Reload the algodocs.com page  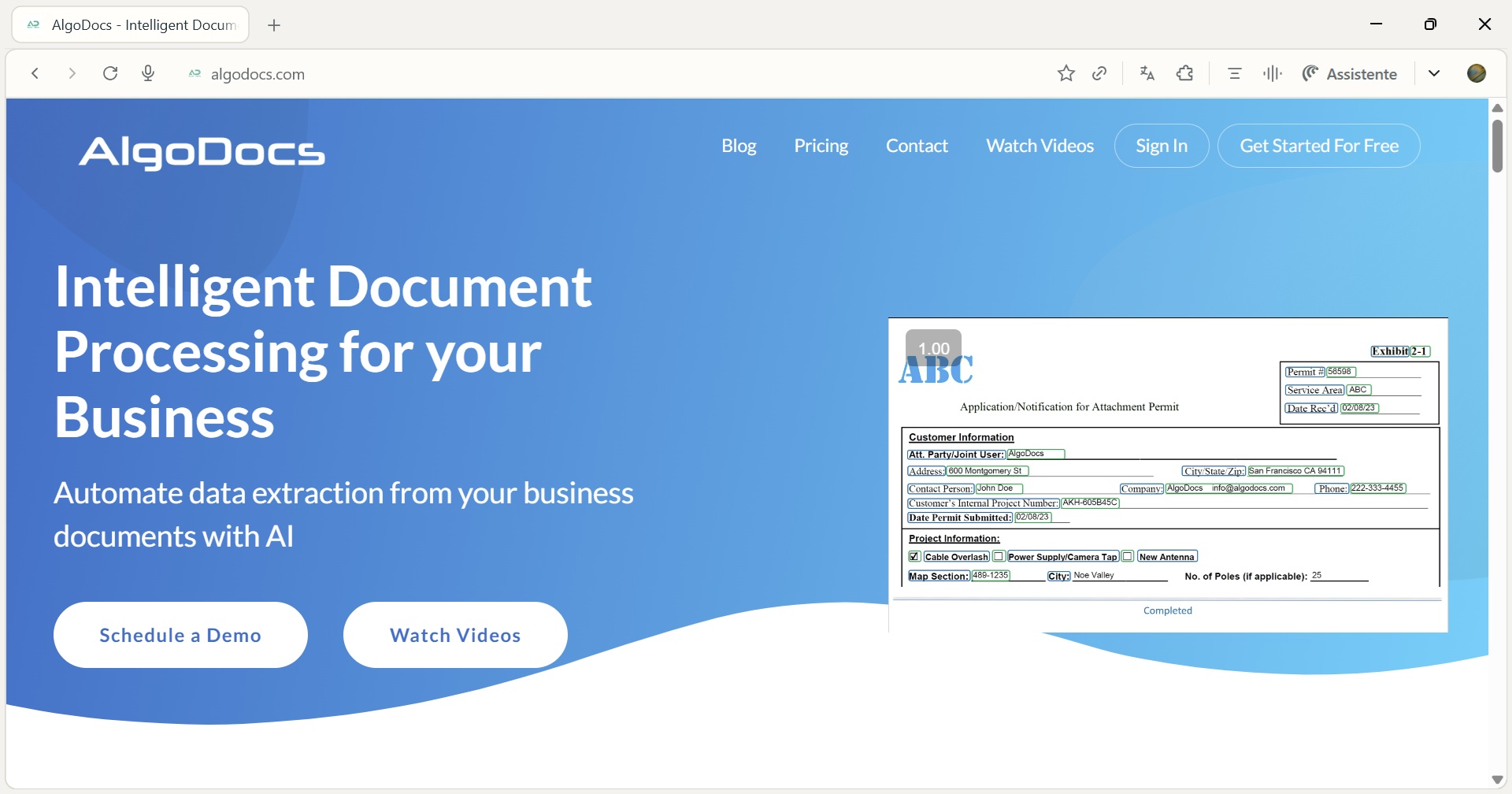coord(110,73)
